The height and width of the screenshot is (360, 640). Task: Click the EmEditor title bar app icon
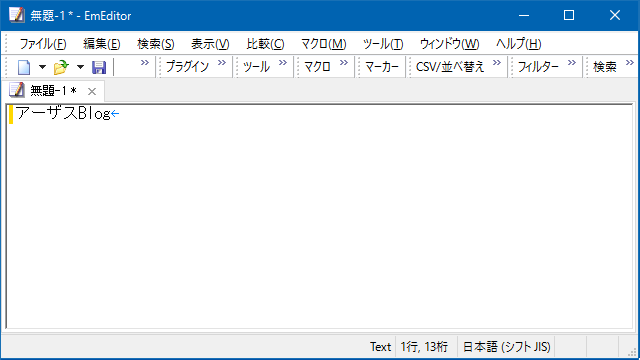pyautogui.click(x=17, y=15)
